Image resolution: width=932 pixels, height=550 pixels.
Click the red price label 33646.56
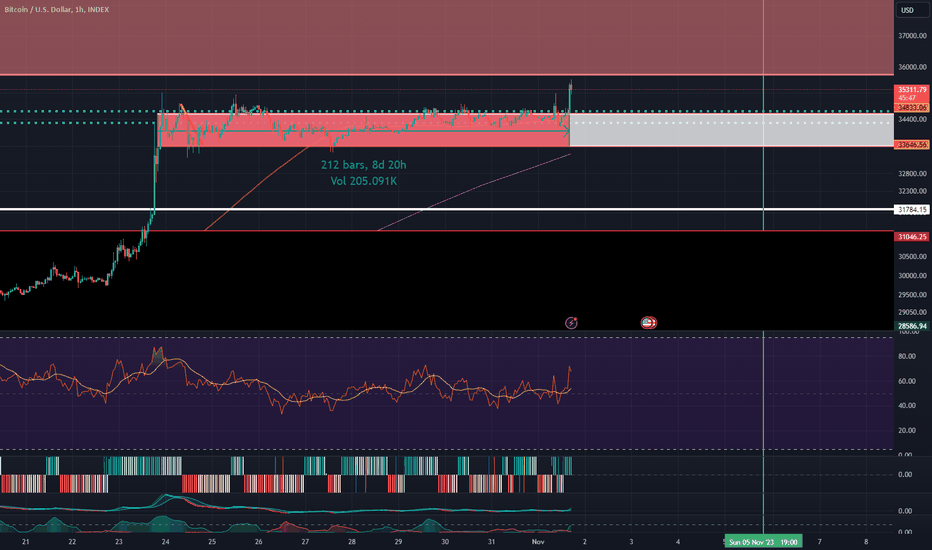pyautogui.click(x=912, y=144)
